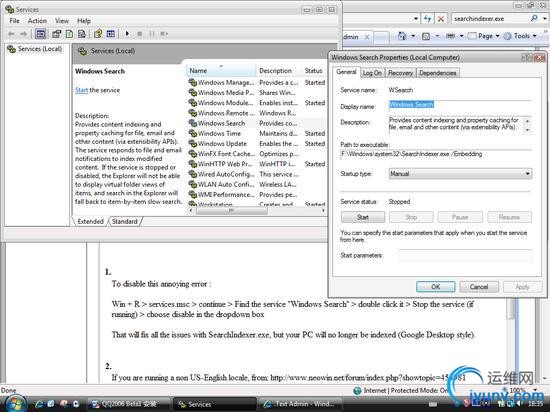Click the browser Home icon
Image resolution: width=550 pixels, height=412 pixels.
point(402,36)
